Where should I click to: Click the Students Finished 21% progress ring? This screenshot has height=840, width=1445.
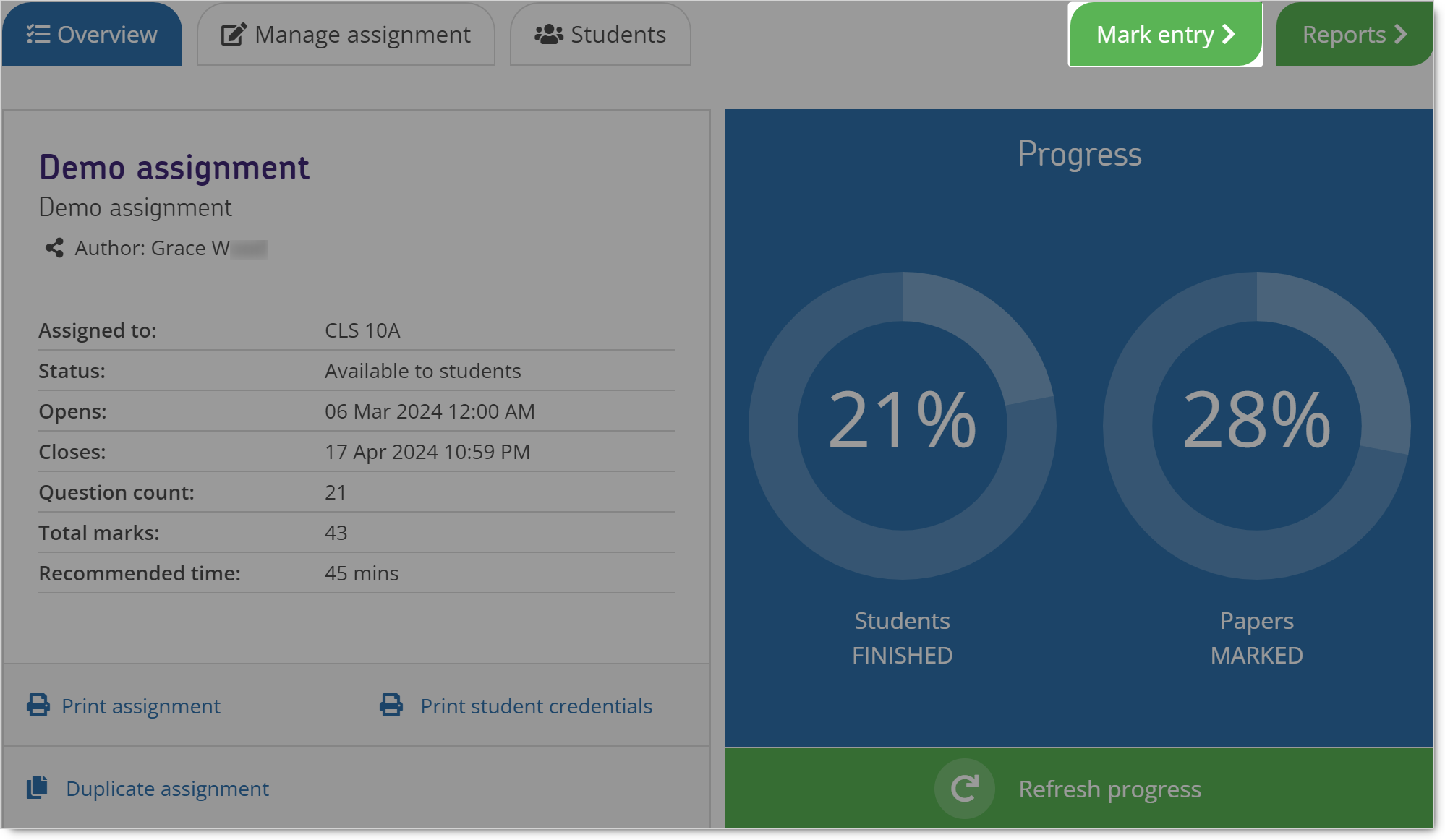(x=902, y=425)
